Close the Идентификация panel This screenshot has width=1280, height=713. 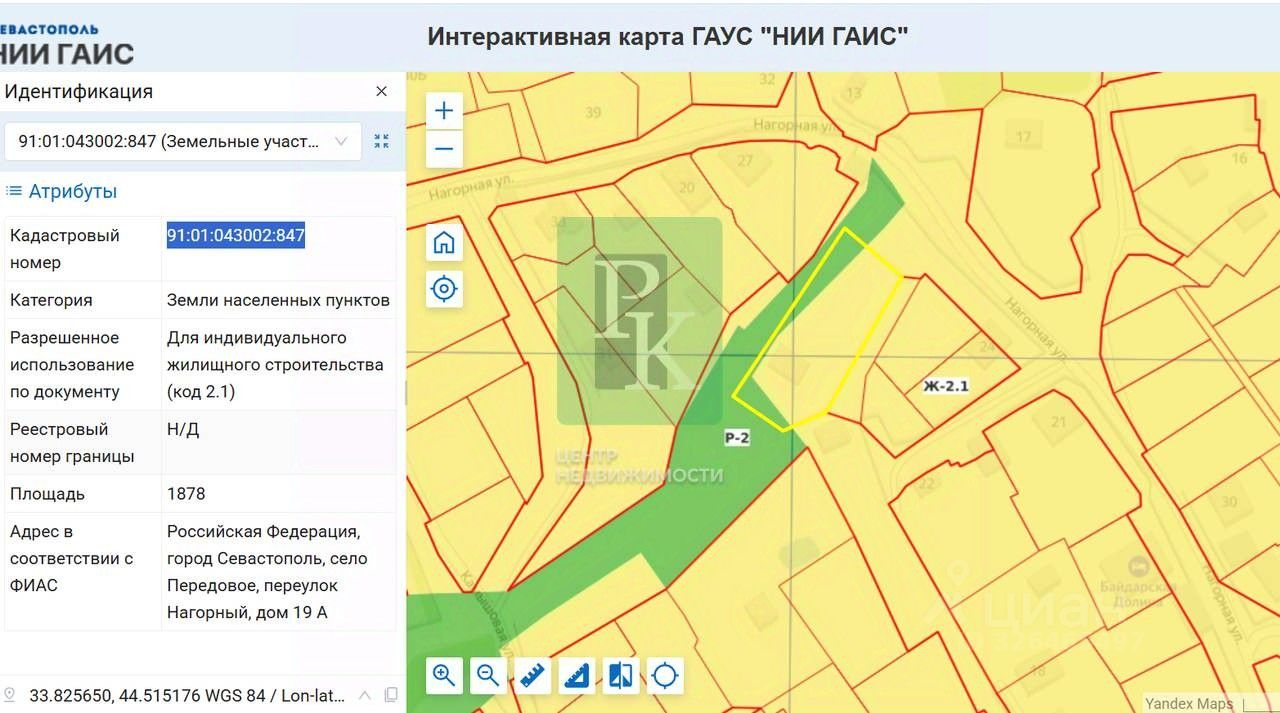381,91
